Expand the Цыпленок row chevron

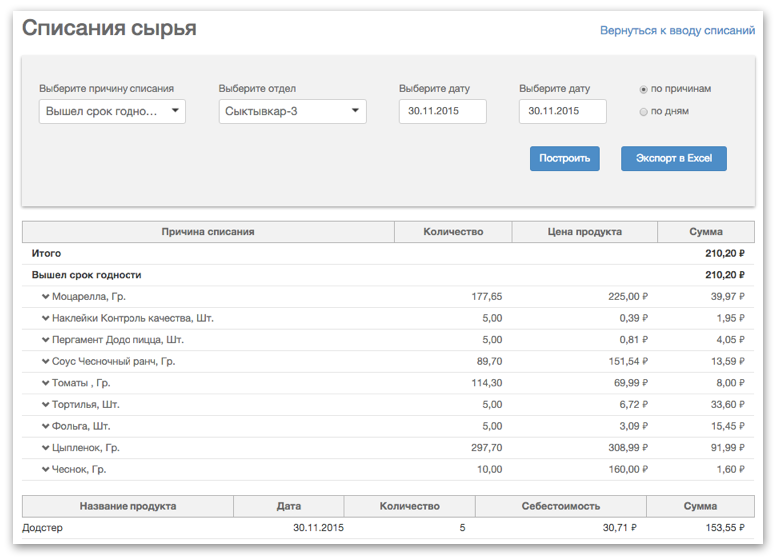[x=45, y=448]
